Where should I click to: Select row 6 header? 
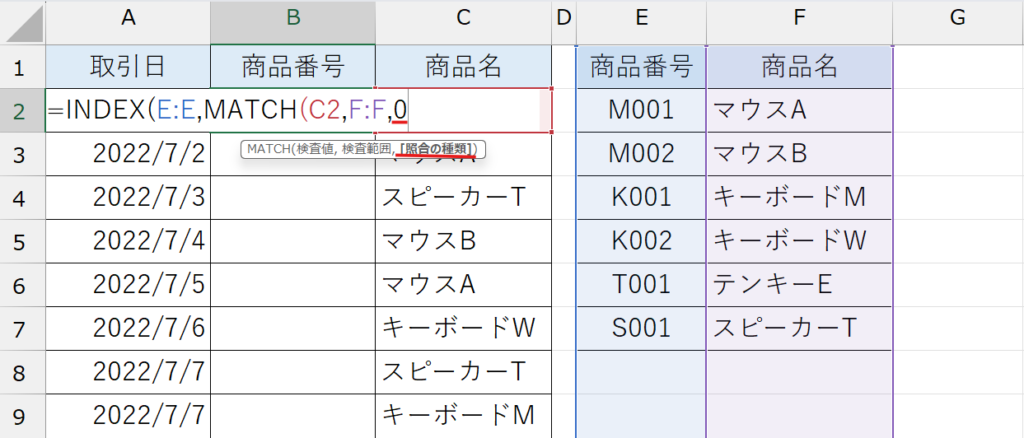point(23,285)
